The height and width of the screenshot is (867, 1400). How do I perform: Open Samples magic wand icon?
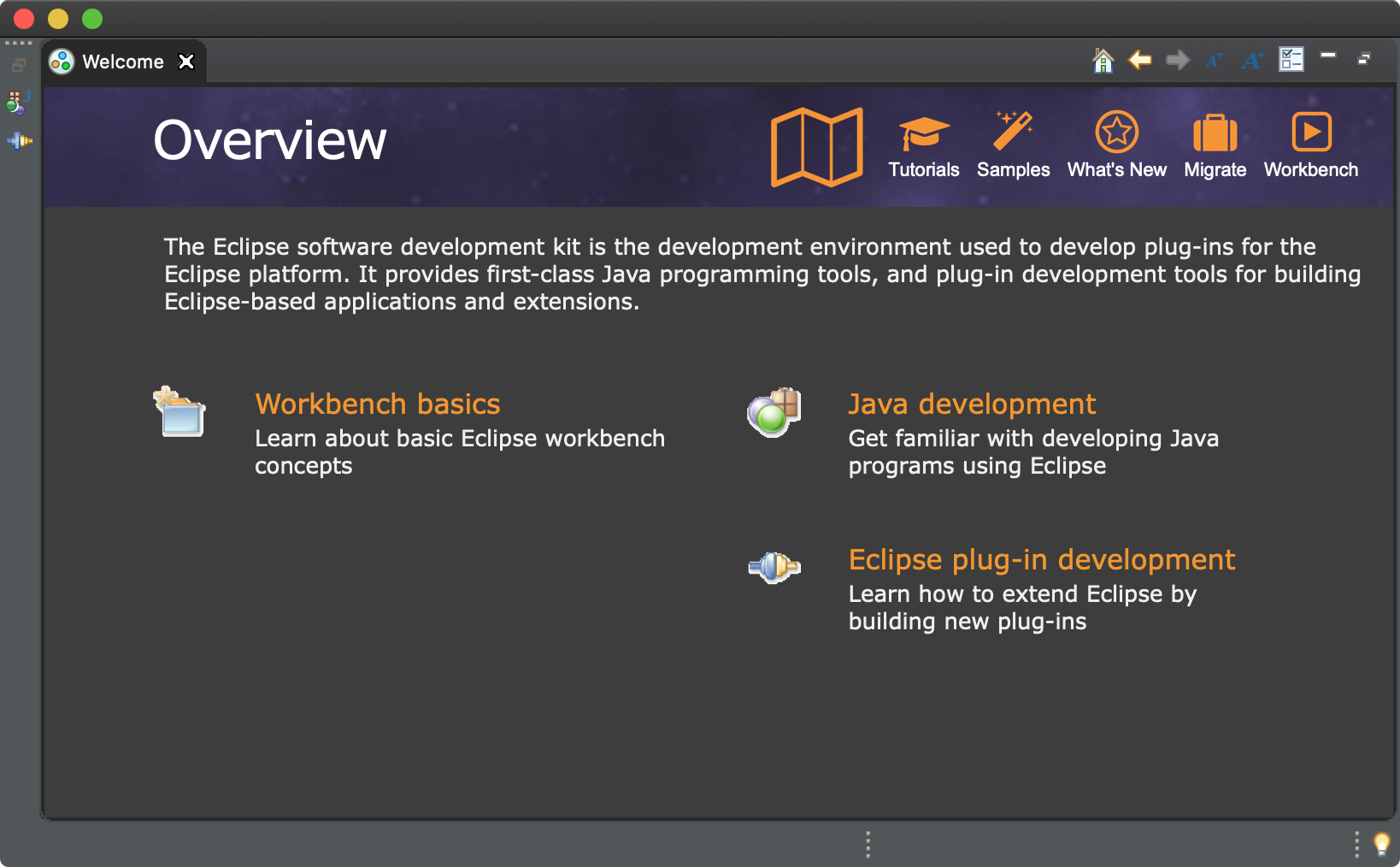tap(1014, 131)
